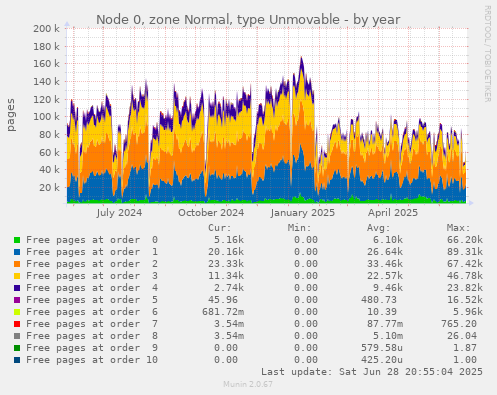Viewport: 497px width, 395px height.
Task: Click the 'Last update' timestamp line
Action: click(x=372, y=372)
